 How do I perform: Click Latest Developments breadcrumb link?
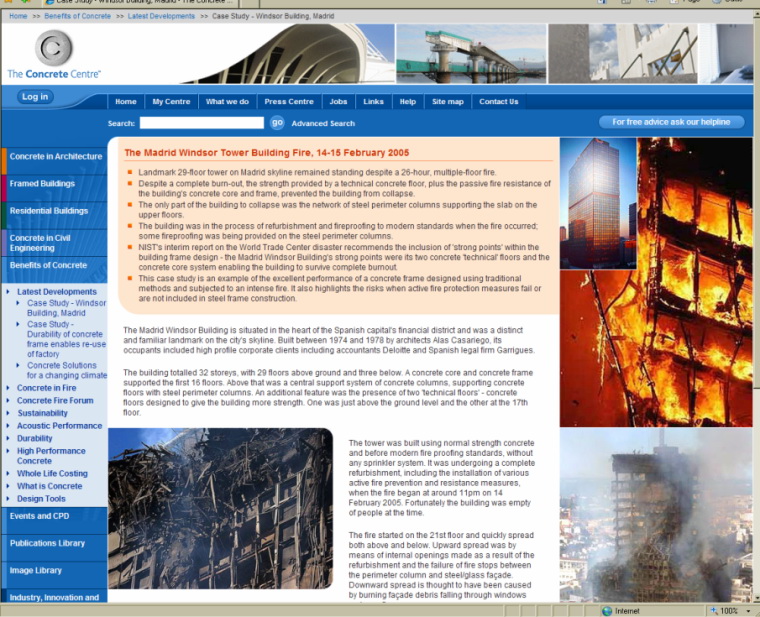coord(161,16)
